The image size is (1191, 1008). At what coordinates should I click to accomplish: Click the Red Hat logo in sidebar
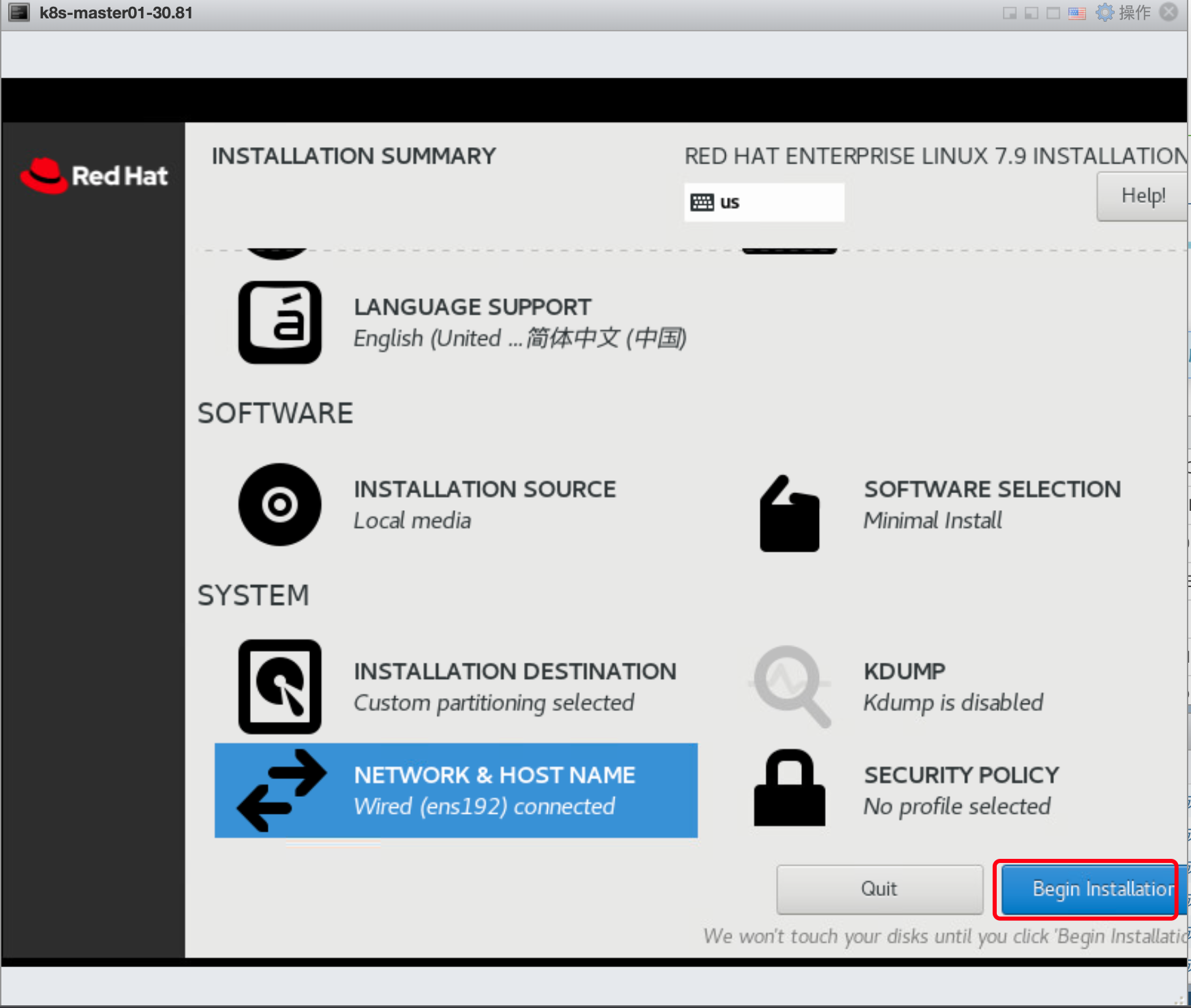94,176
